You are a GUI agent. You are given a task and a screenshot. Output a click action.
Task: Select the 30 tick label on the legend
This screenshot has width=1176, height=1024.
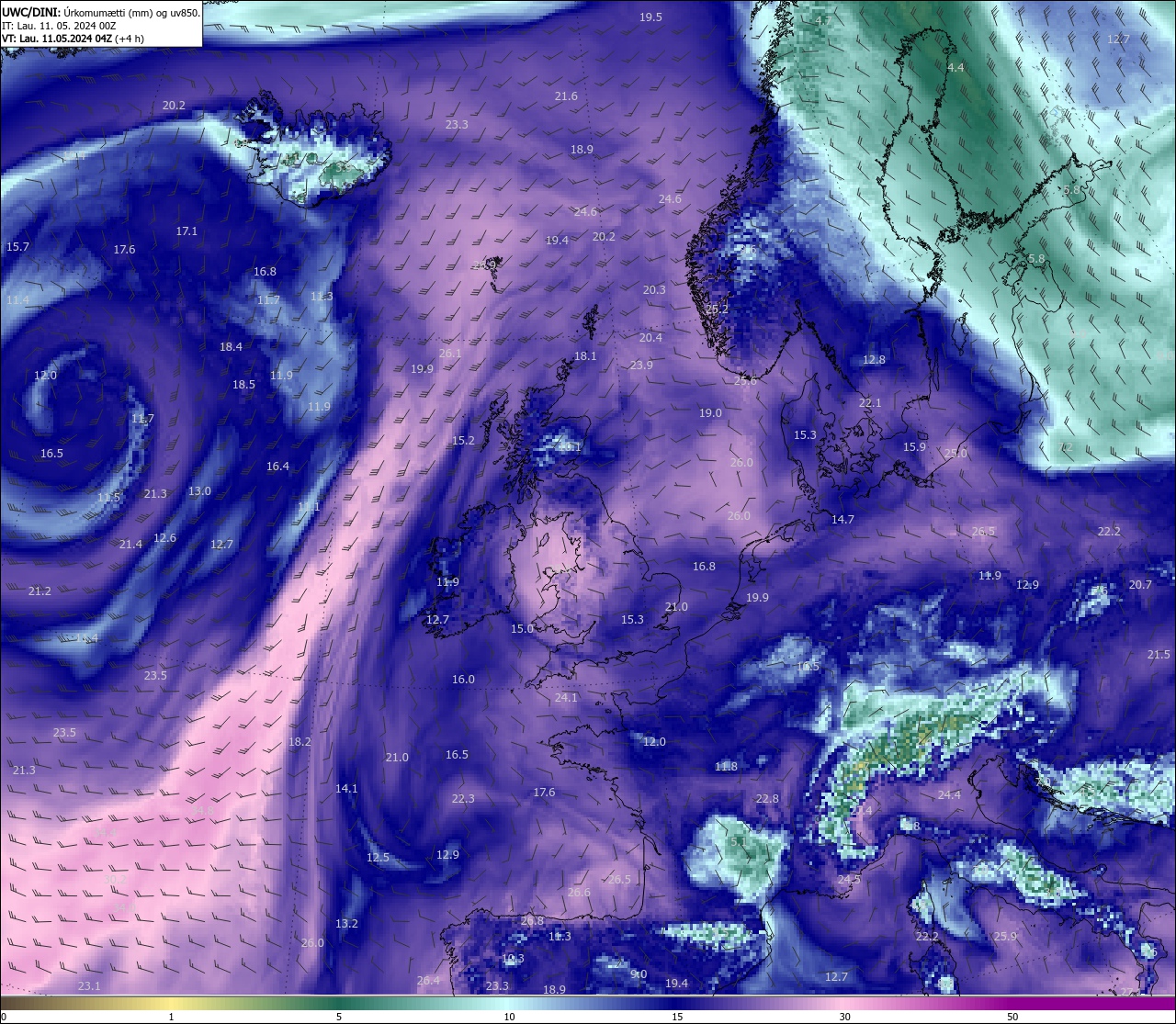click(x=844, y=1017)
